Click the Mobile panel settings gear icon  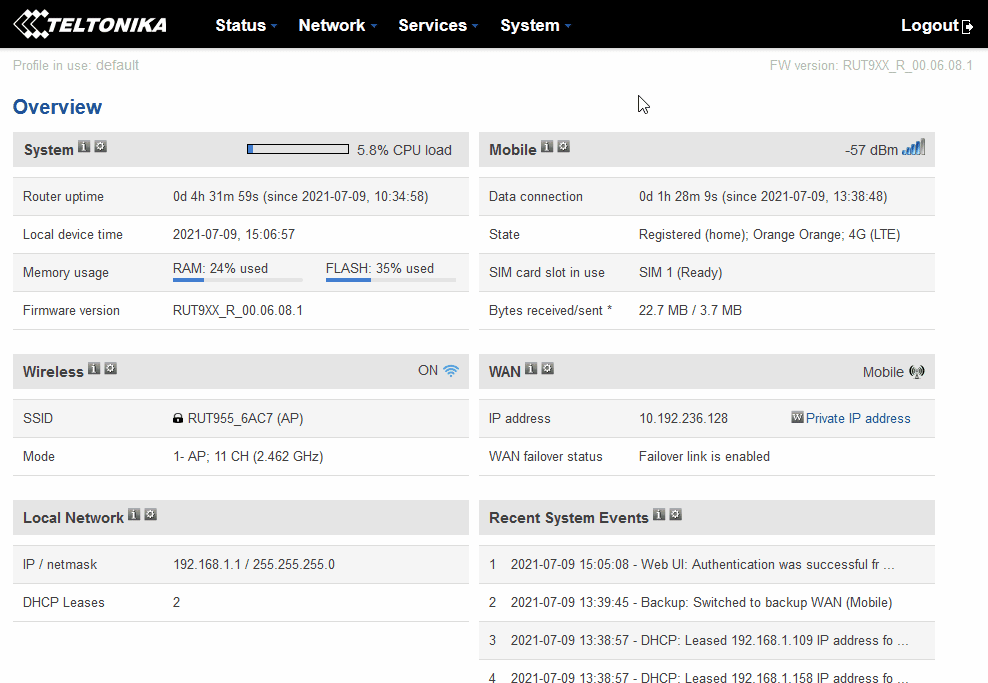pyautogui.click(x=564, y=147)
